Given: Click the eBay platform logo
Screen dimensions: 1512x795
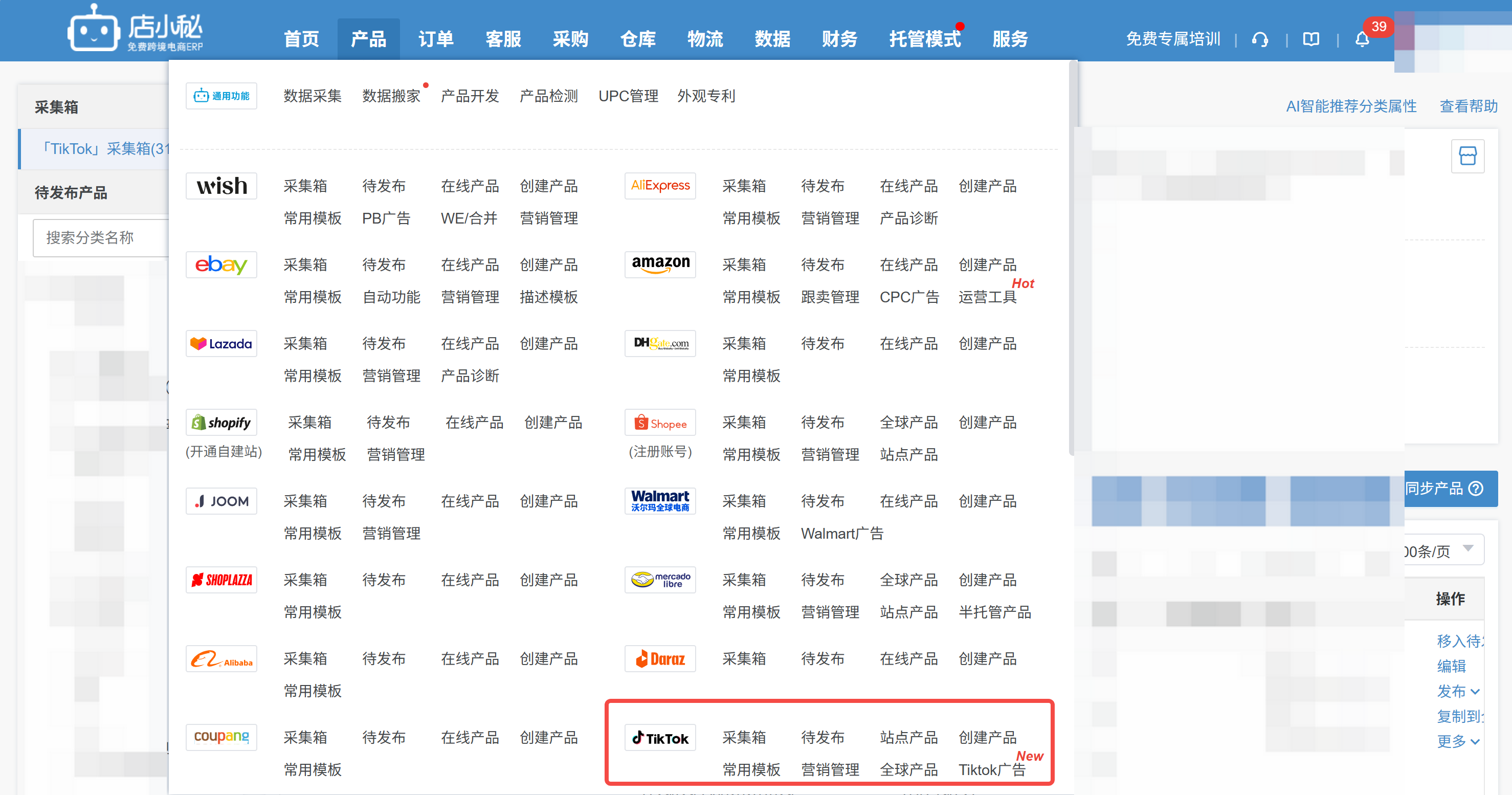Looking at the screenshot, I should [221, 264].
